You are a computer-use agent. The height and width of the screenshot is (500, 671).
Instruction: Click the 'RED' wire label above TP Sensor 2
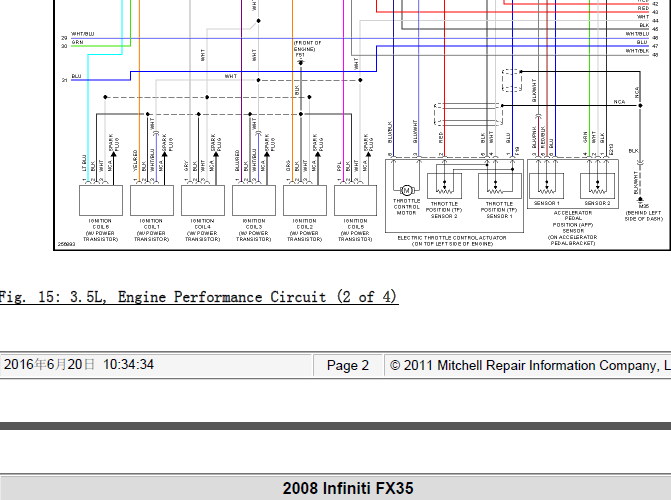pos(441,137)
